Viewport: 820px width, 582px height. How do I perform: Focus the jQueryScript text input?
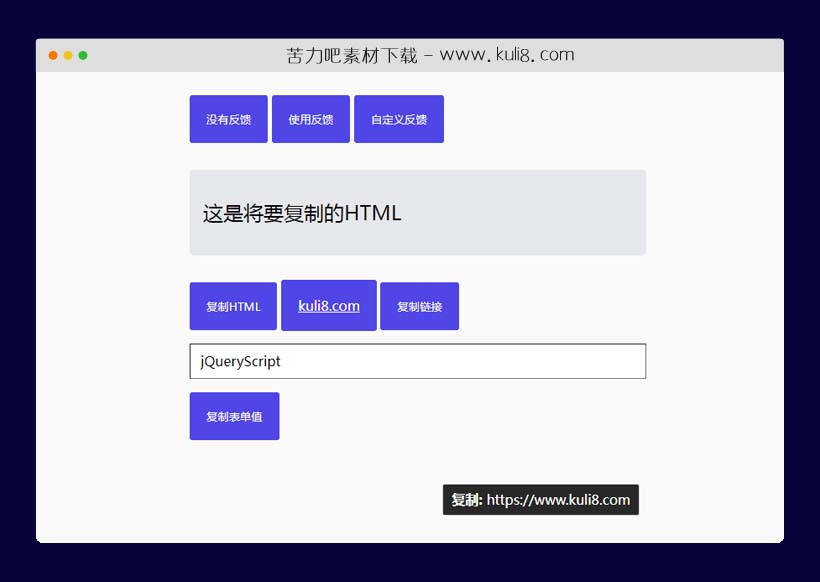coord(417,361)
